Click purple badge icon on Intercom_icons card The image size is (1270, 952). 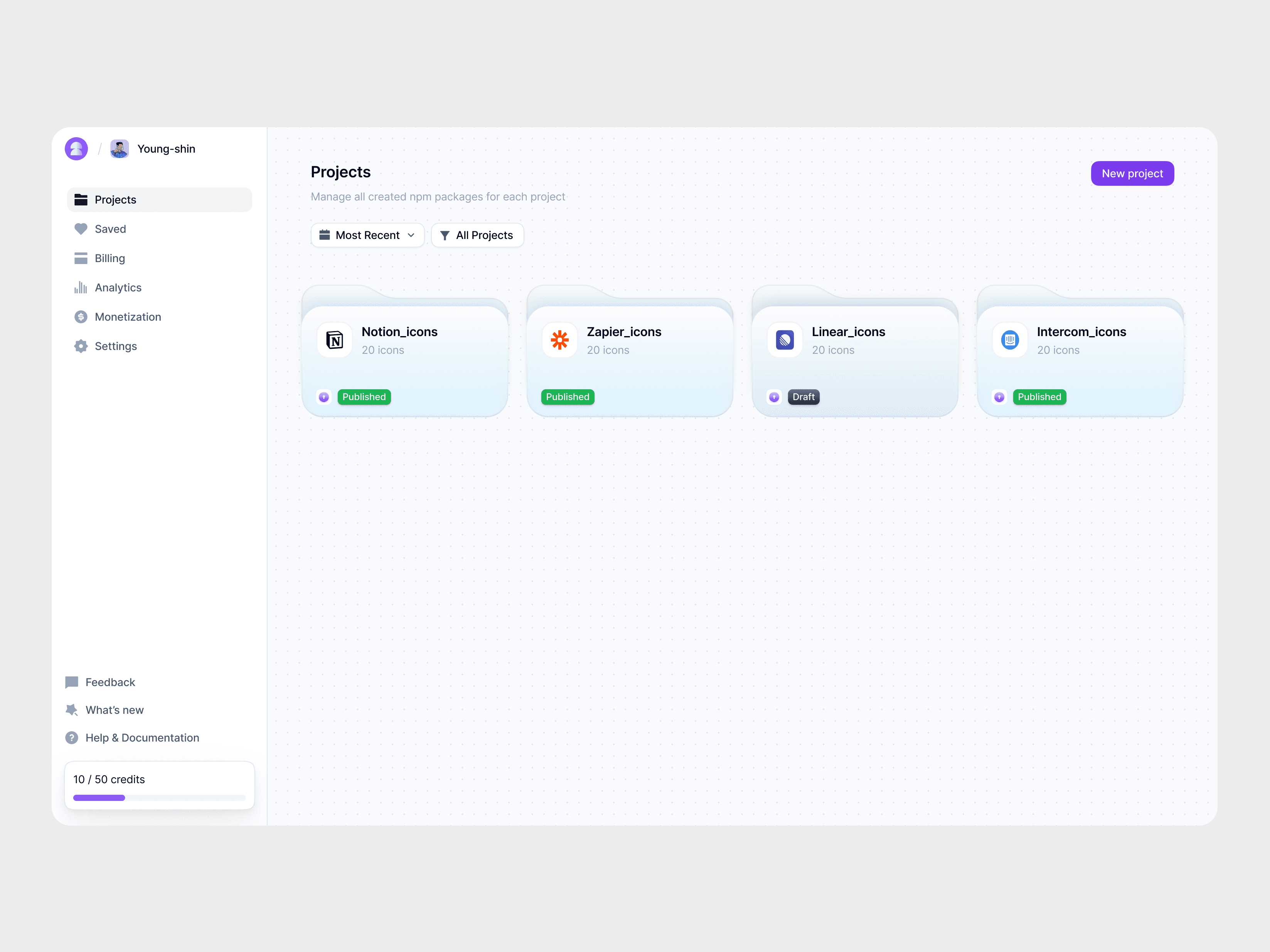tap(999, 397)
